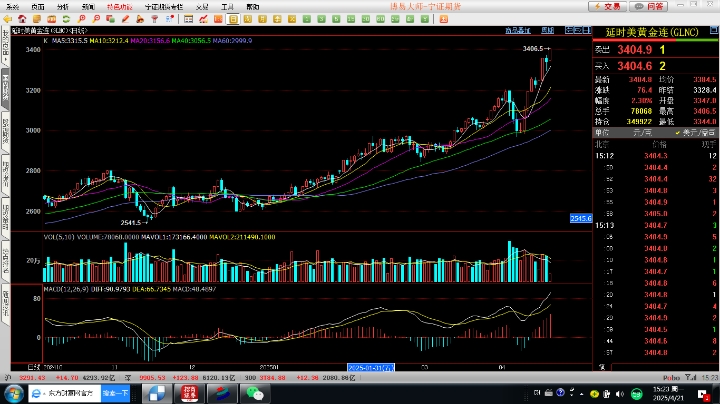Image resolution: width=720 pixels, height=404 pixels.
Task: Open the 工具 menu
Action: (227, 6)
